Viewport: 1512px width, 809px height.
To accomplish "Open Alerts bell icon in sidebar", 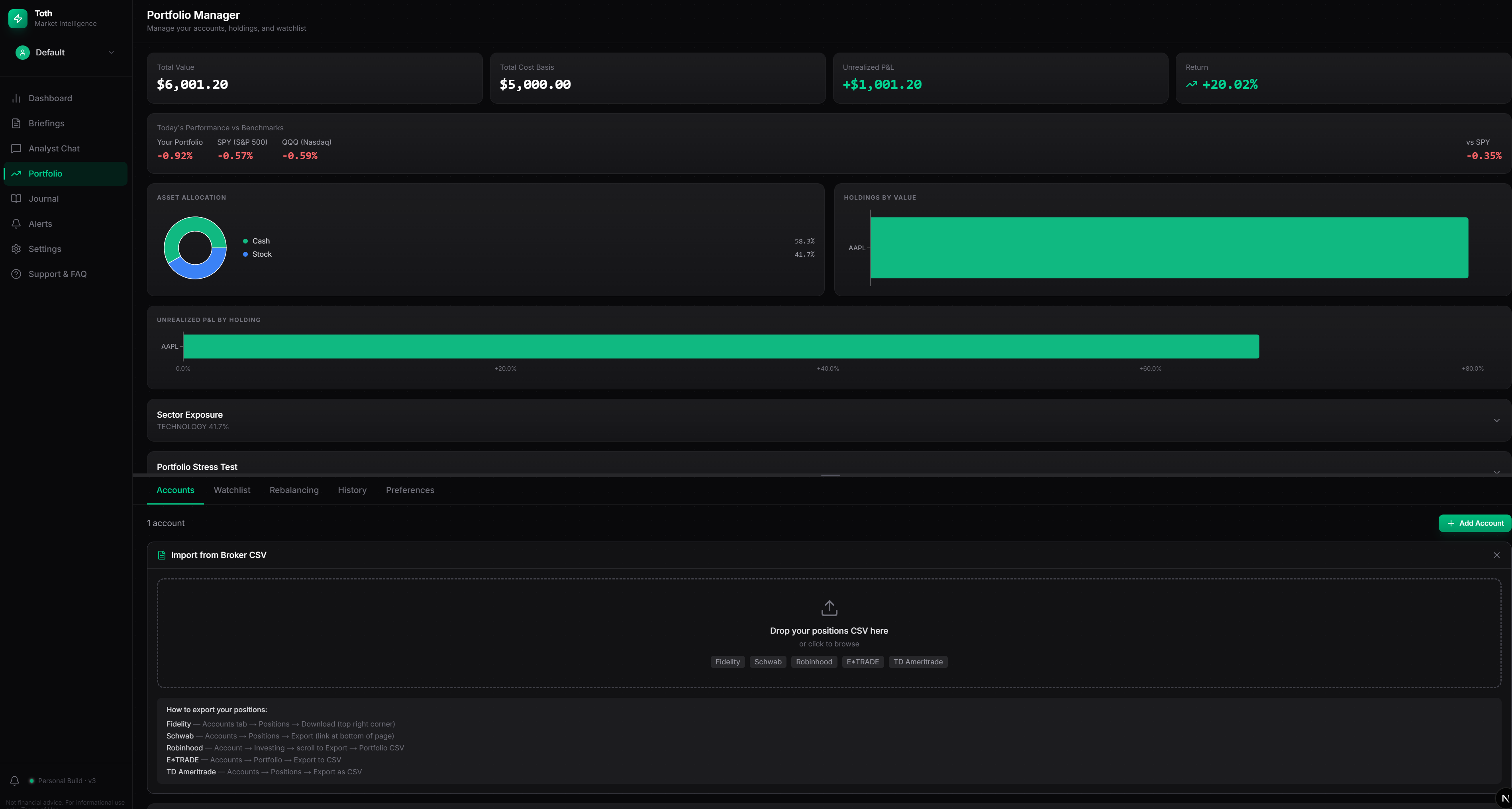I will 16,224.
